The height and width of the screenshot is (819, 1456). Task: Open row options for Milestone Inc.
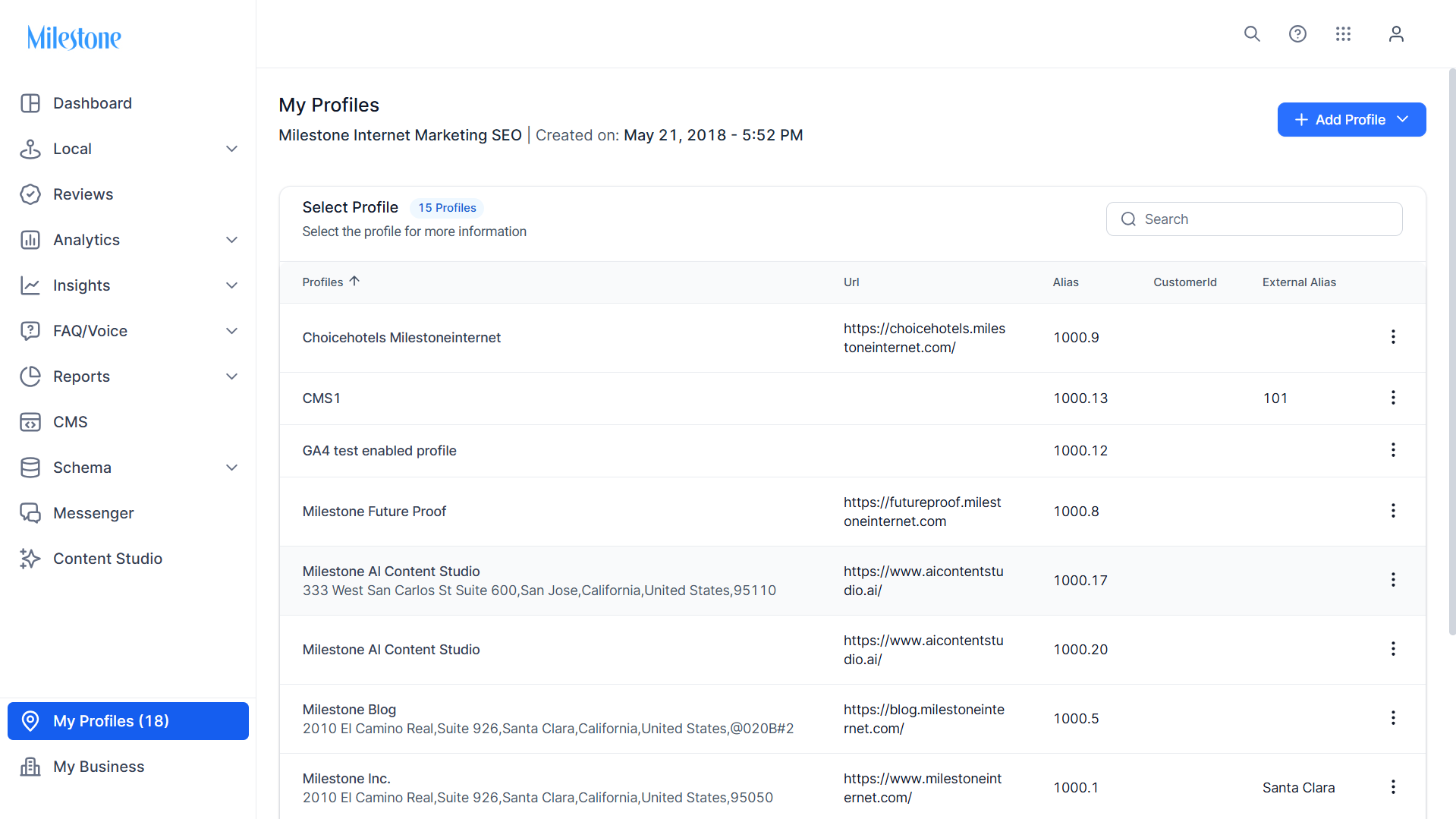[1393, 787]
